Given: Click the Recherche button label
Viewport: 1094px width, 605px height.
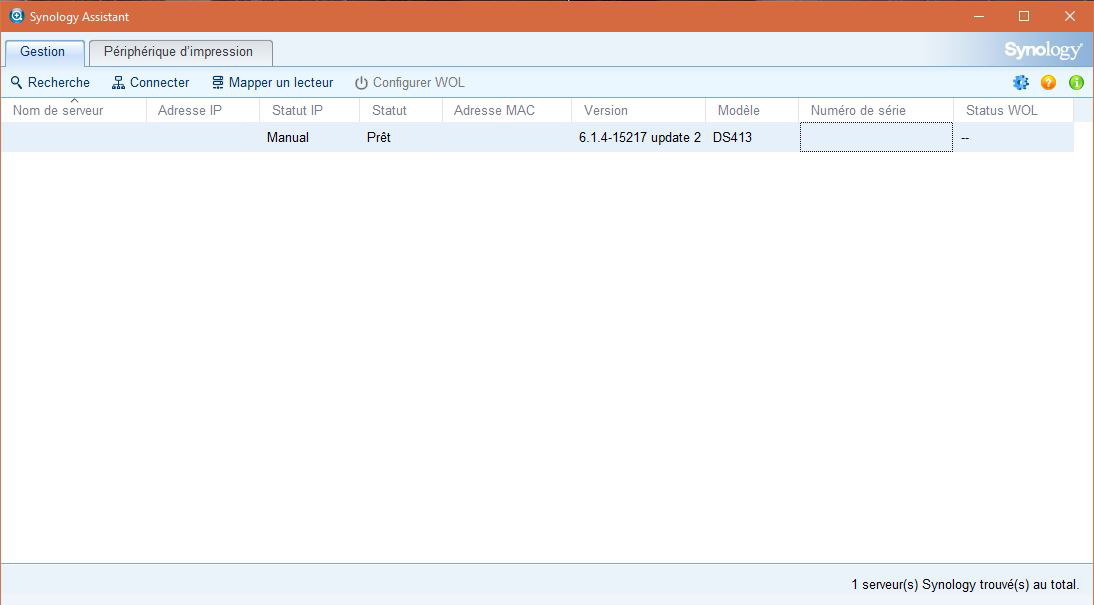Looking at the screenshot, I should coord(59,83).
